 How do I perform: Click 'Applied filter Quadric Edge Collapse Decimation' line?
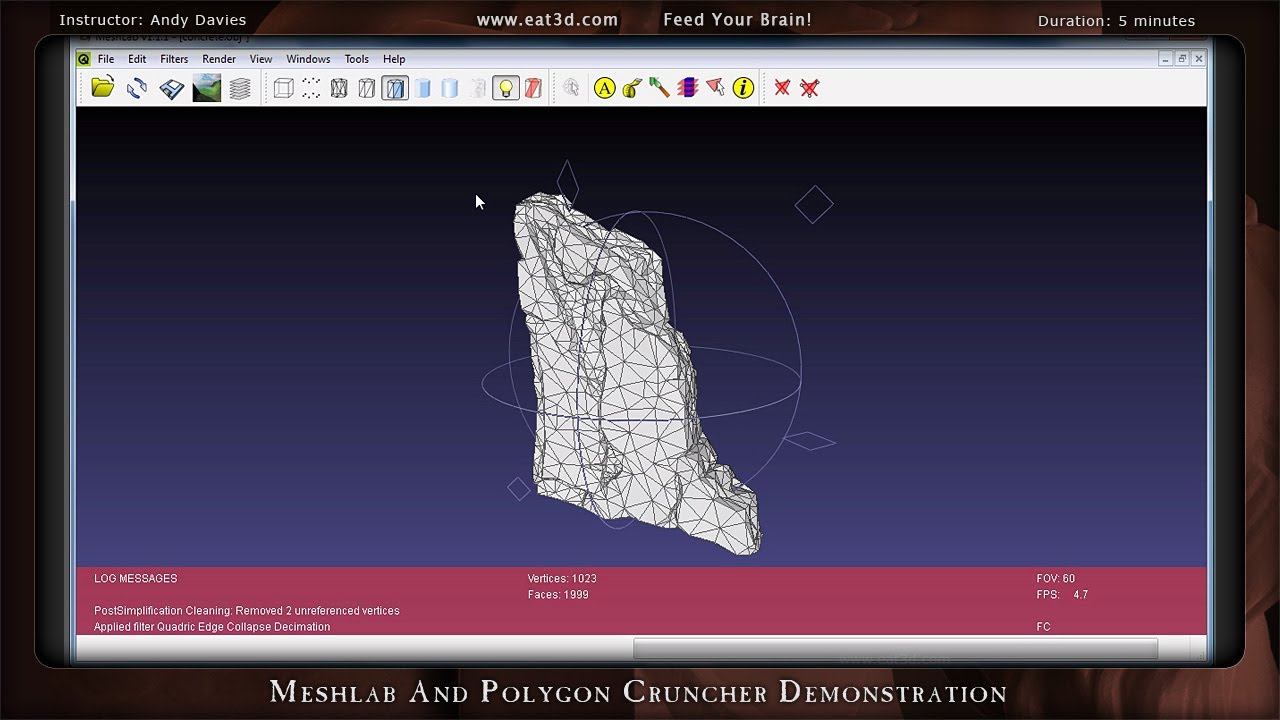212,627
